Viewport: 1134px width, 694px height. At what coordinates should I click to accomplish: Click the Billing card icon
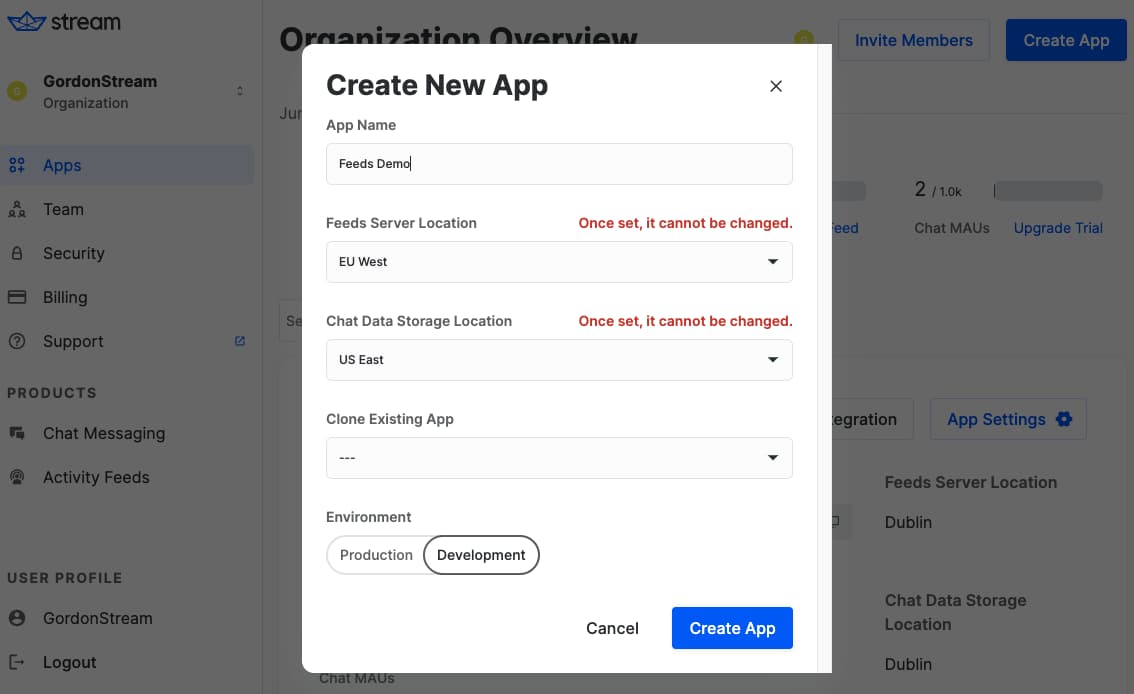tap(17, 297)
